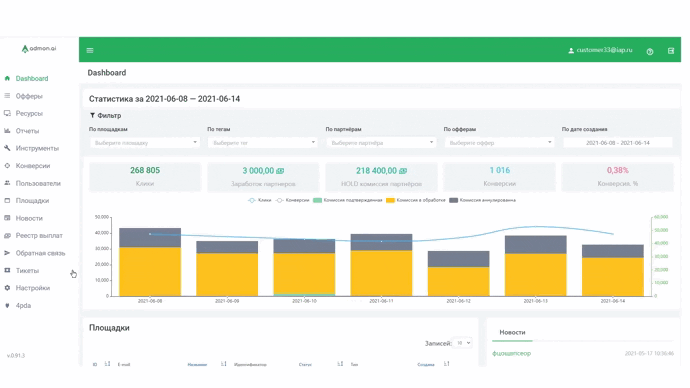The height and width of the screenshot is (388, 690).
Task: Toggle Комиссия подтвержденная legend swatch
Action: (x=317, y=200)
